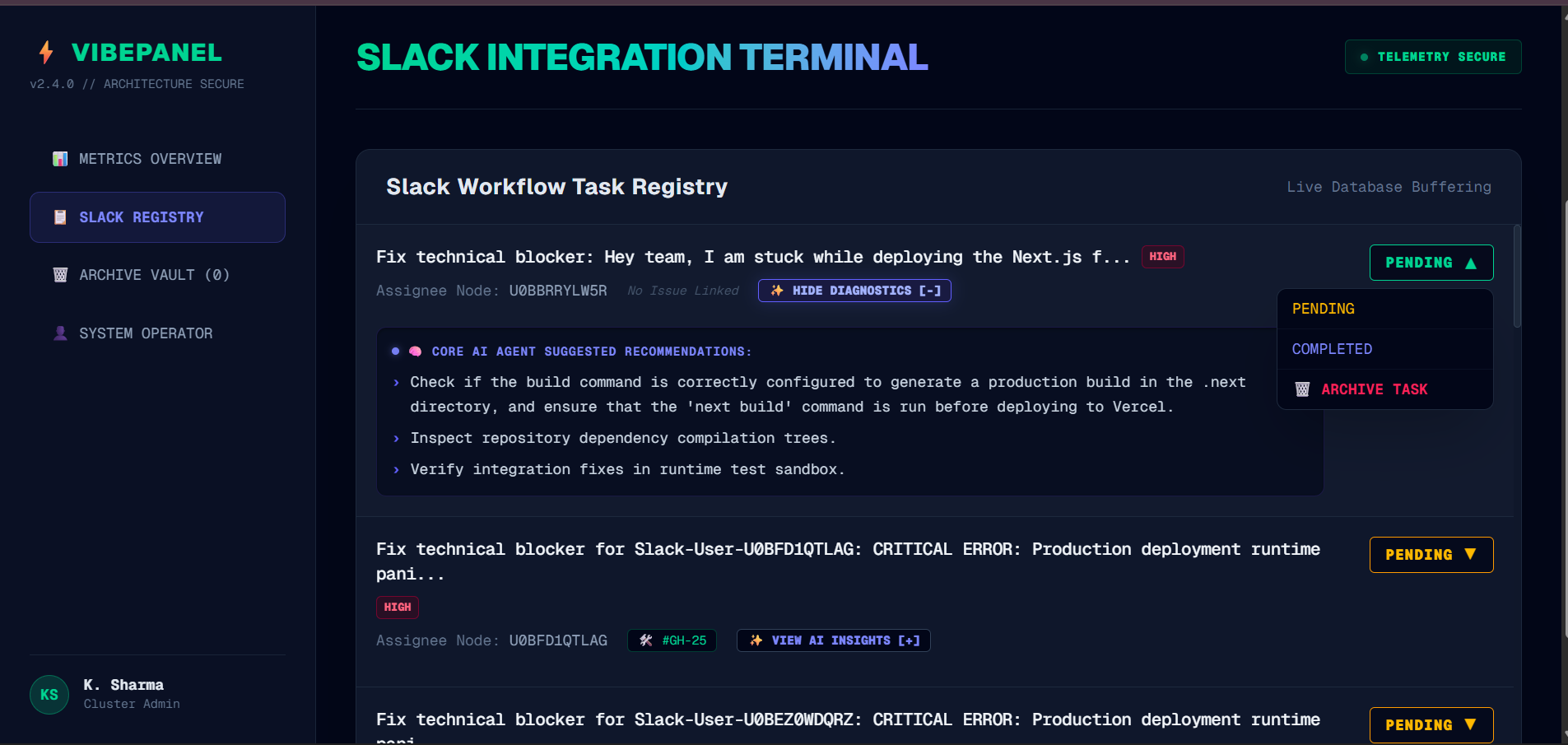Choose COMPLETED in the status menu
This screenshot has height=745, width=1568.
(x=1384, y=349)
